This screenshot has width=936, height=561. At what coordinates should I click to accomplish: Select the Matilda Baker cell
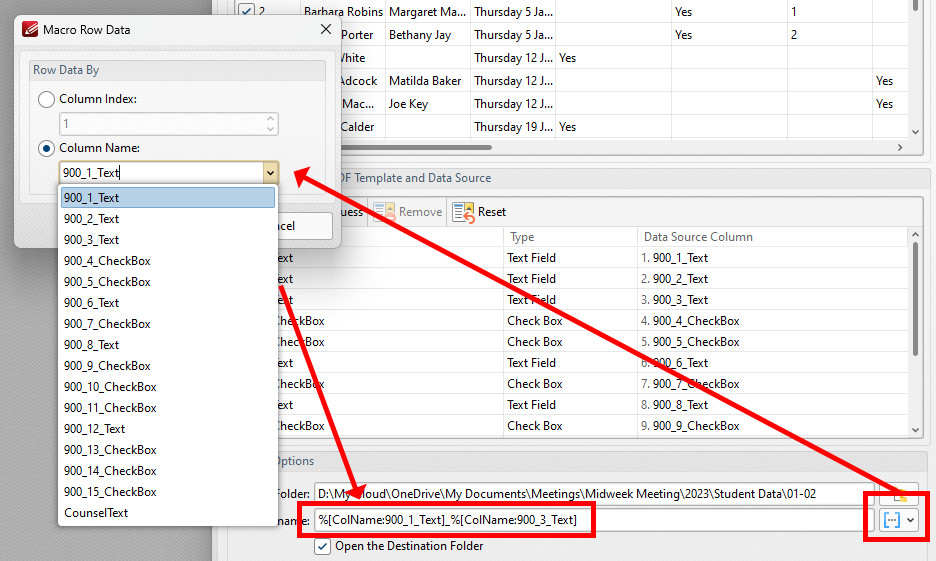point(428,81)
